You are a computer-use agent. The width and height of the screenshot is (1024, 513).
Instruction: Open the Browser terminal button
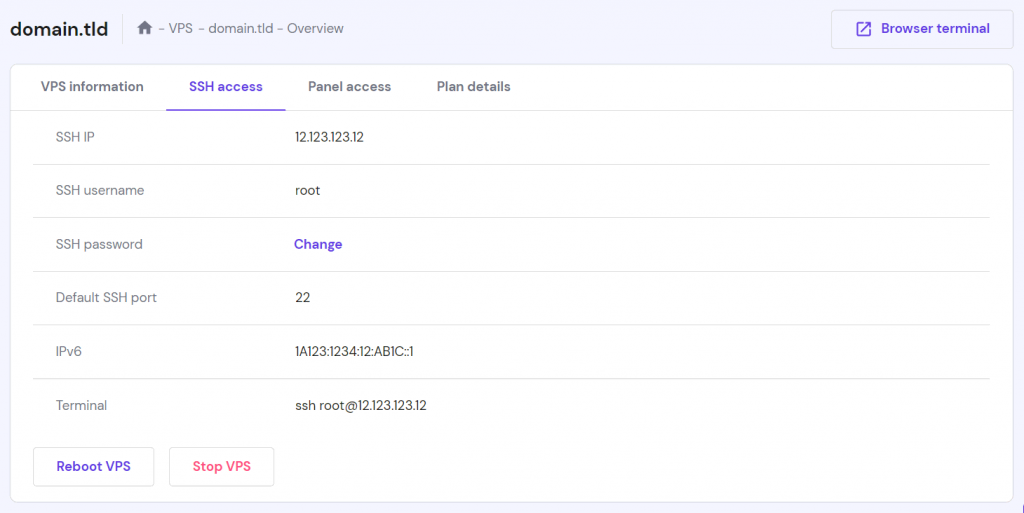(x=922, y=29)
